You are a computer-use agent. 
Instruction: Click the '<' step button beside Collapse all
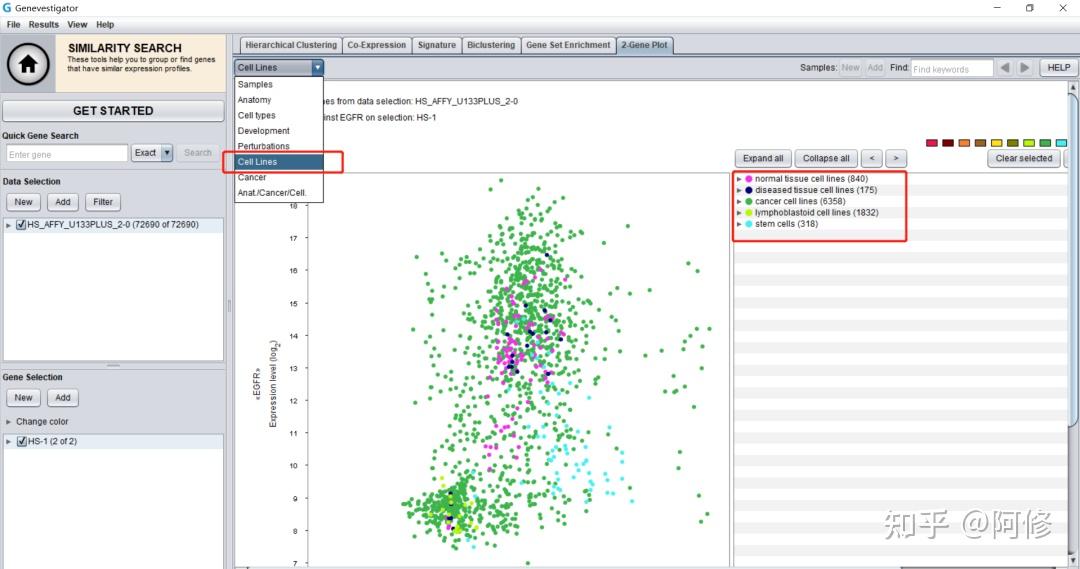871,158
